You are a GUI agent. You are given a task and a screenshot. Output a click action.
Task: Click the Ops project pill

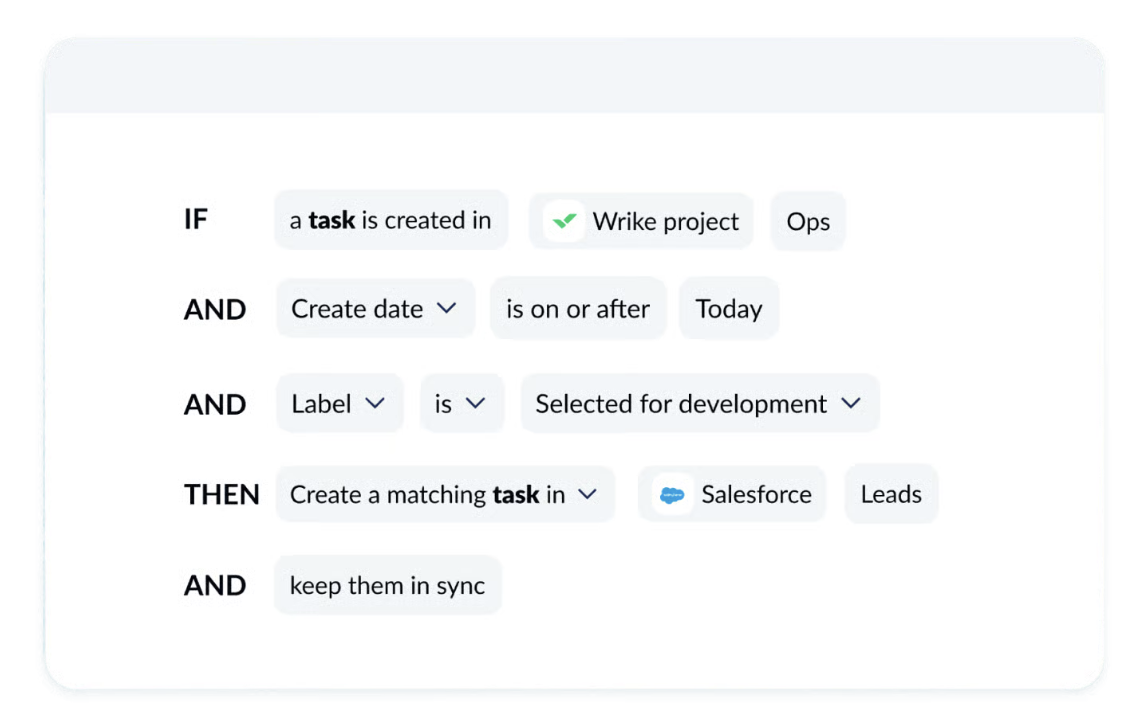808,221
